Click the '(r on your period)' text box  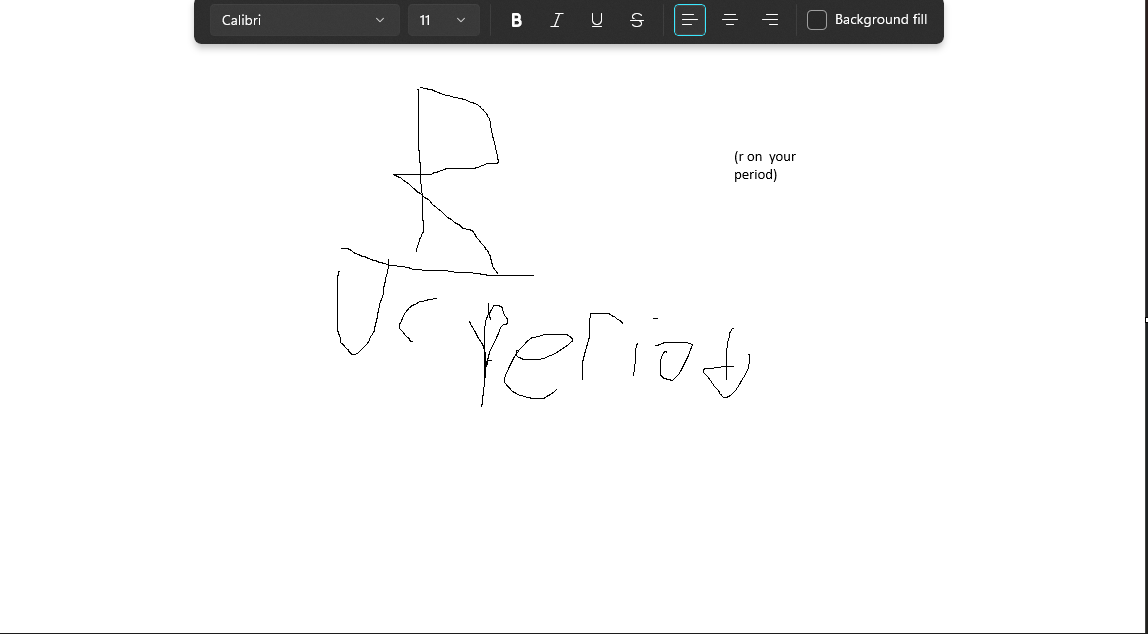pyautogui.click(x=765, y=165)
